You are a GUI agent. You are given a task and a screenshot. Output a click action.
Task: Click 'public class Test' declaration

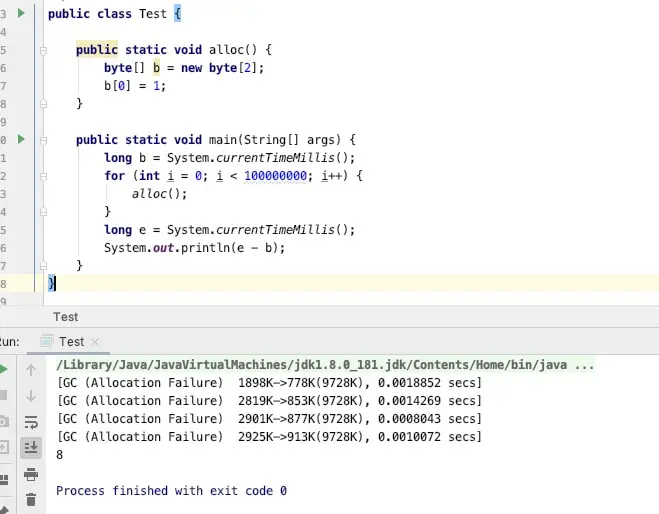107,13
